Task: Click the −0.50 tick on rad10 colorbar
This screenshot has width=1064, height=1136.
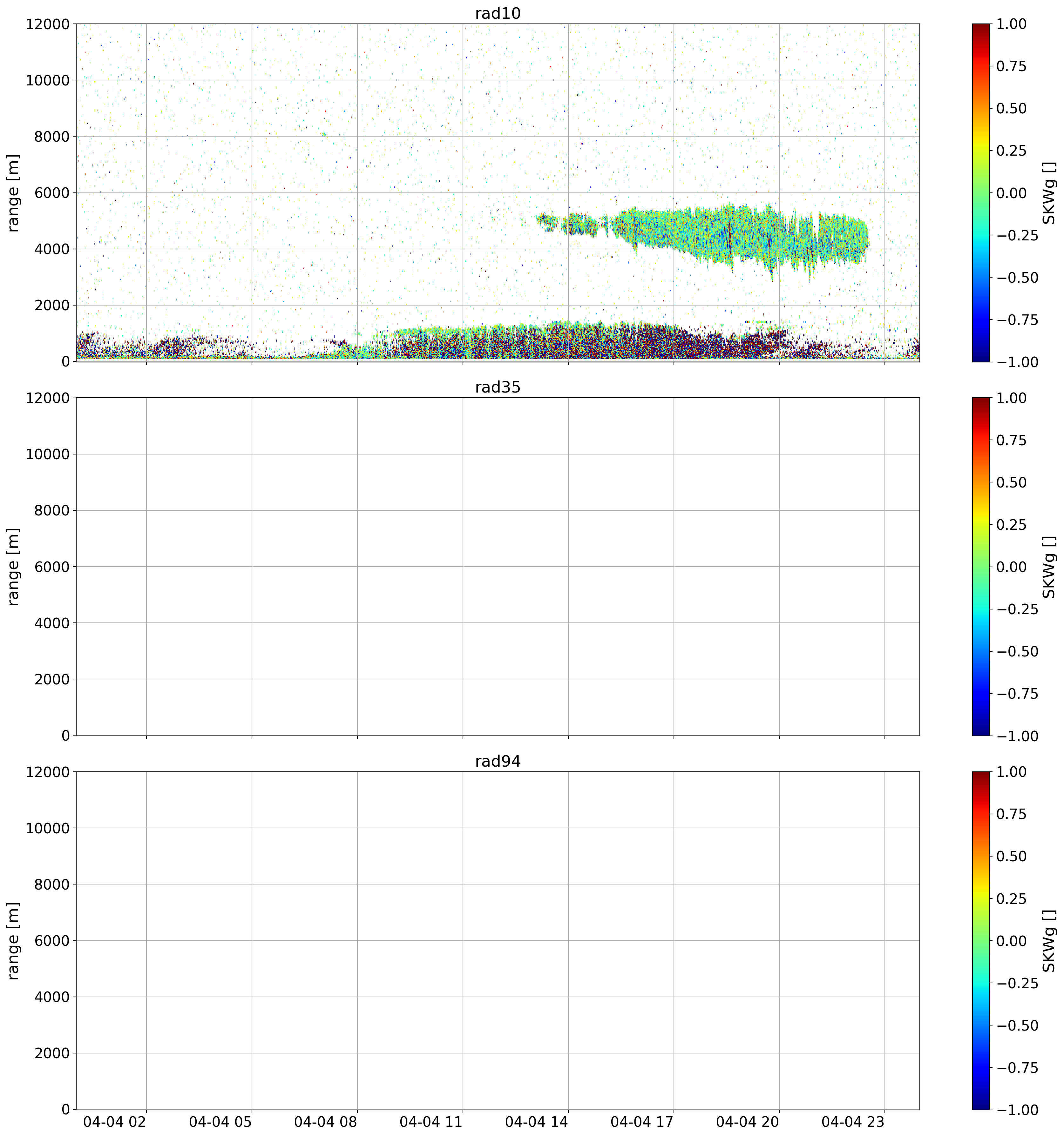Action: click(x=1017, y=278)
